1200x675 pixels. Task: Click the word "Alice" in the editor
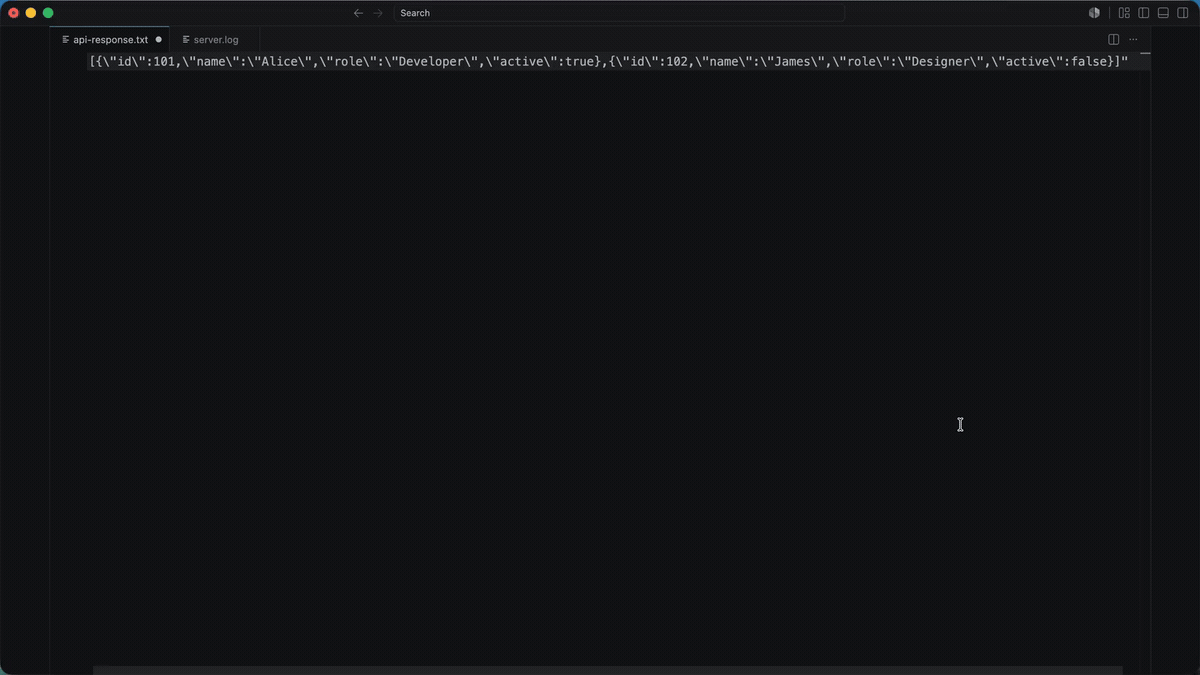280,62
